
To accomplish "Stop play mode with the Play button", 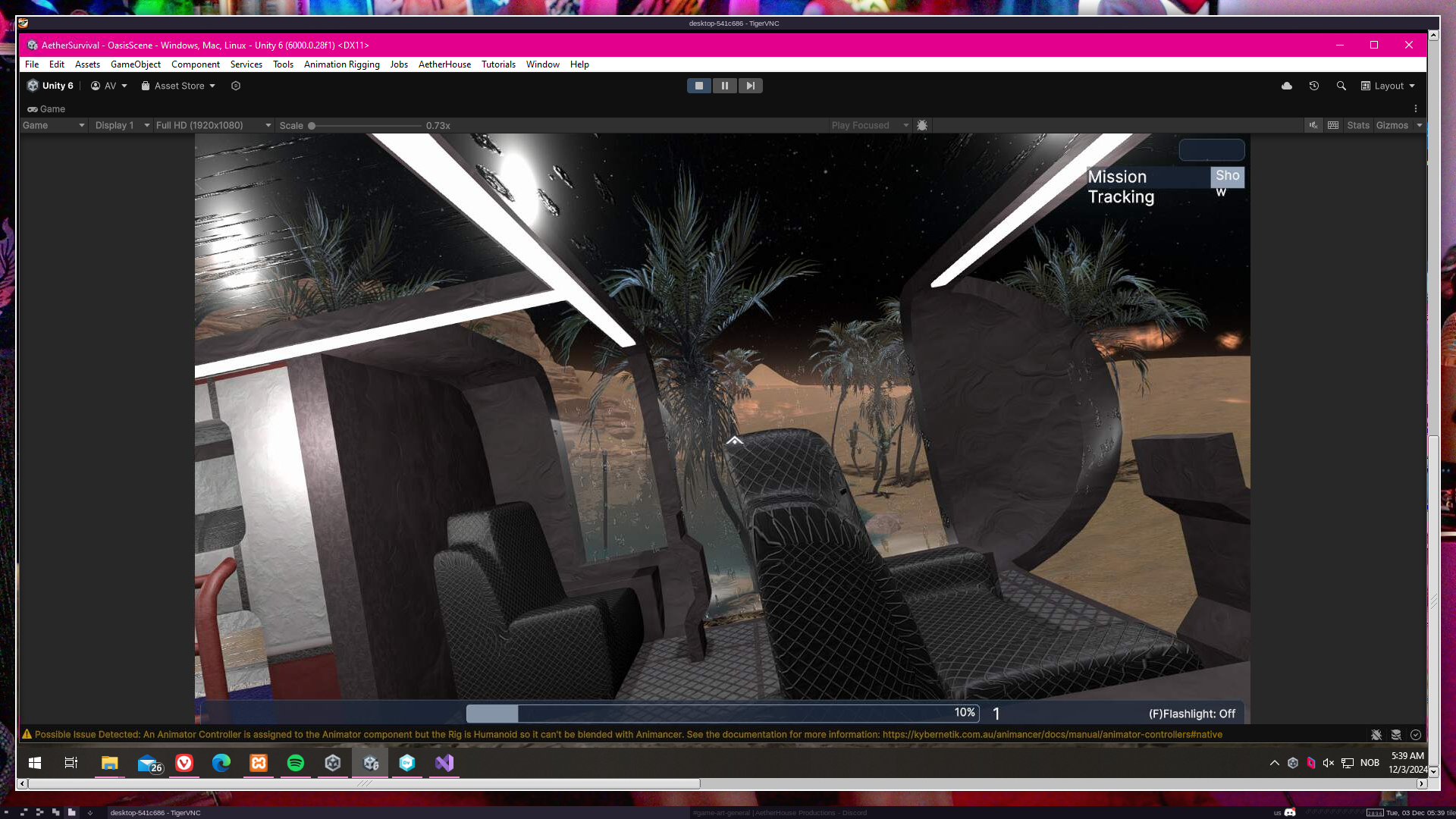I will (x=698, y=86).
